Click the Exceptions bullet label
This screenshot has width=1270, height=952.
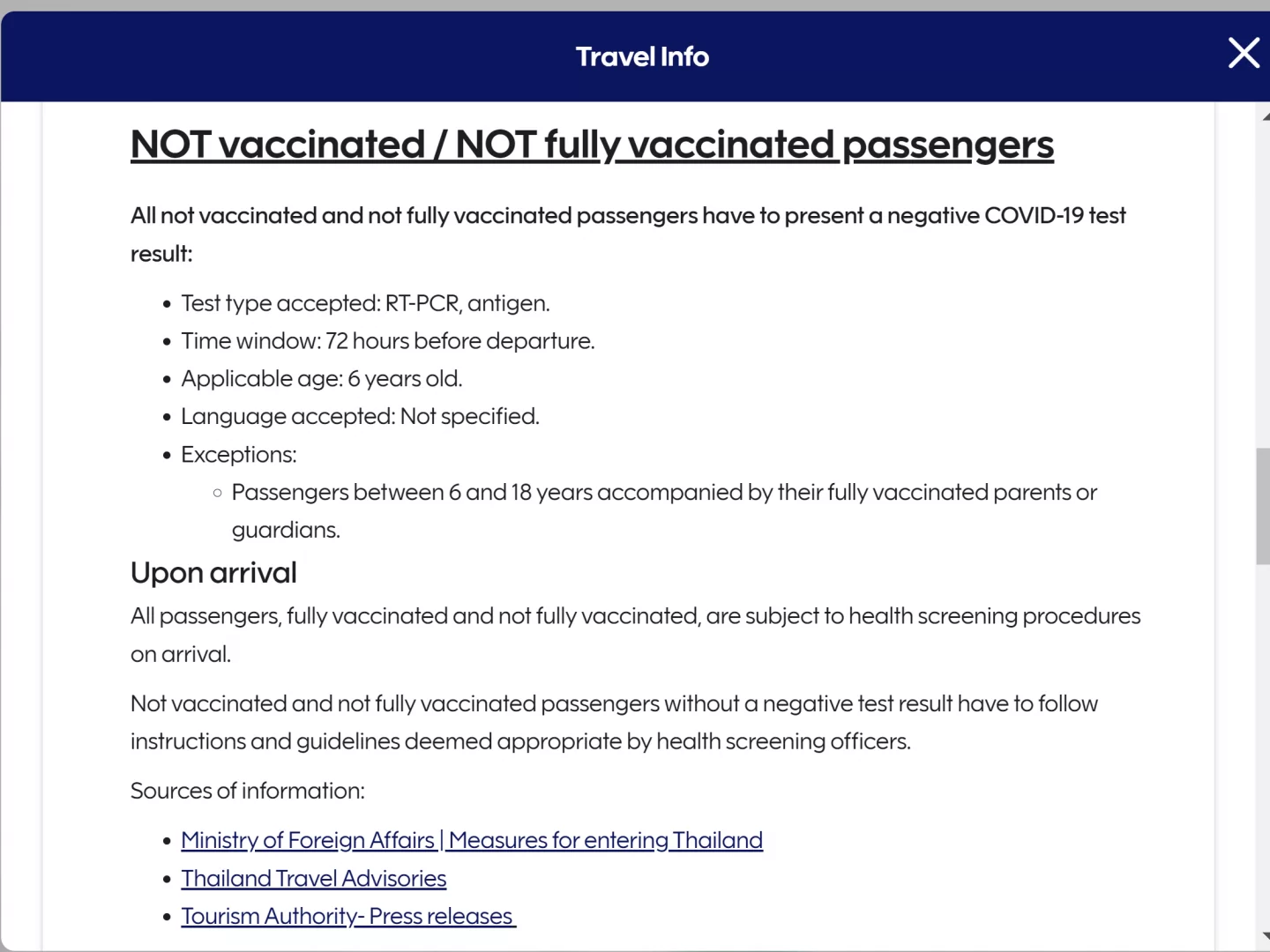point(239,455)
